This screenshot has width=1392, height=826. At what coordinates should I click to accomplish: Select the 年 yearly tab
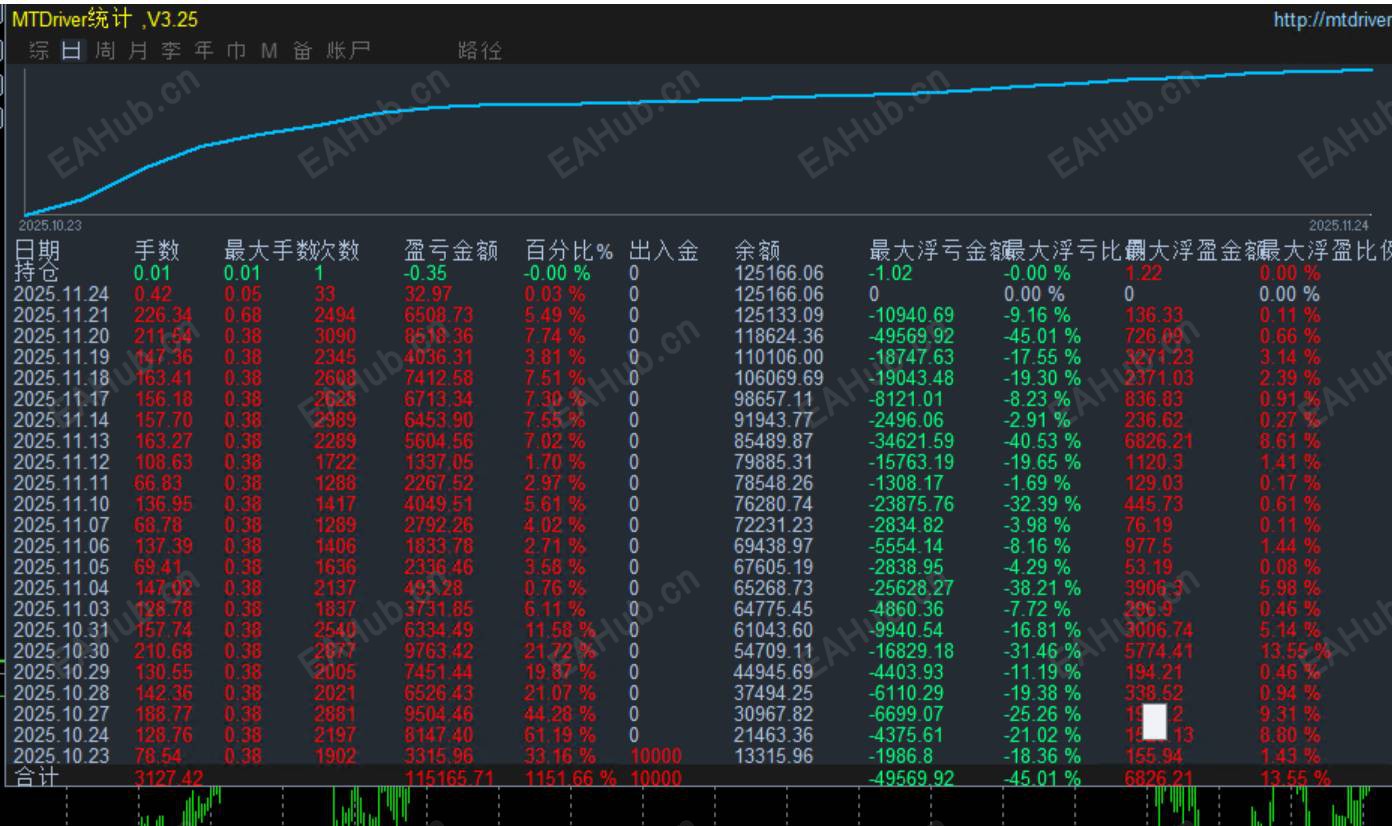tap(204, 51)
